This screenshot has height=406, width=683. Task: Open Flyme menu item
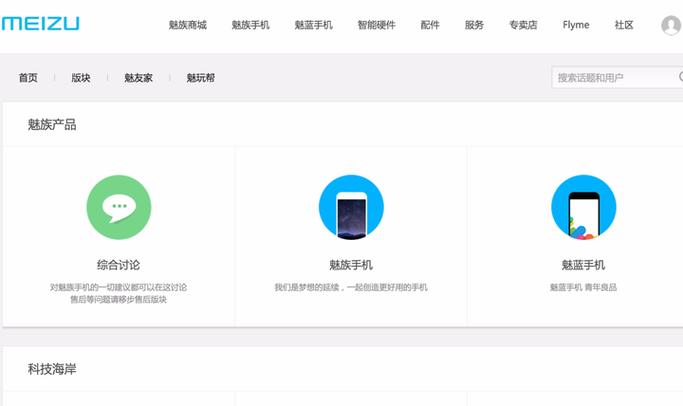[x=576, y=25]
